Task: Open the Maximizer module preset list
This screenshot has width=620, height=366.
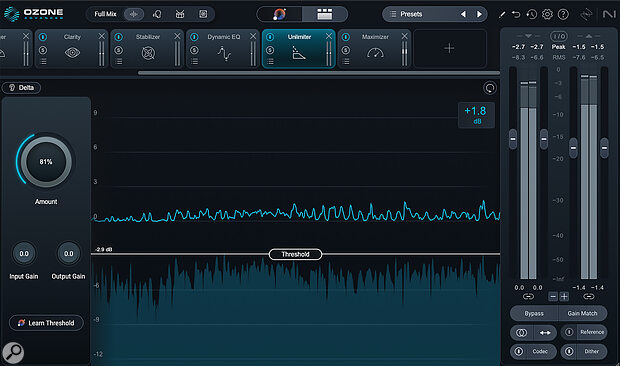Action: [346, 61]
